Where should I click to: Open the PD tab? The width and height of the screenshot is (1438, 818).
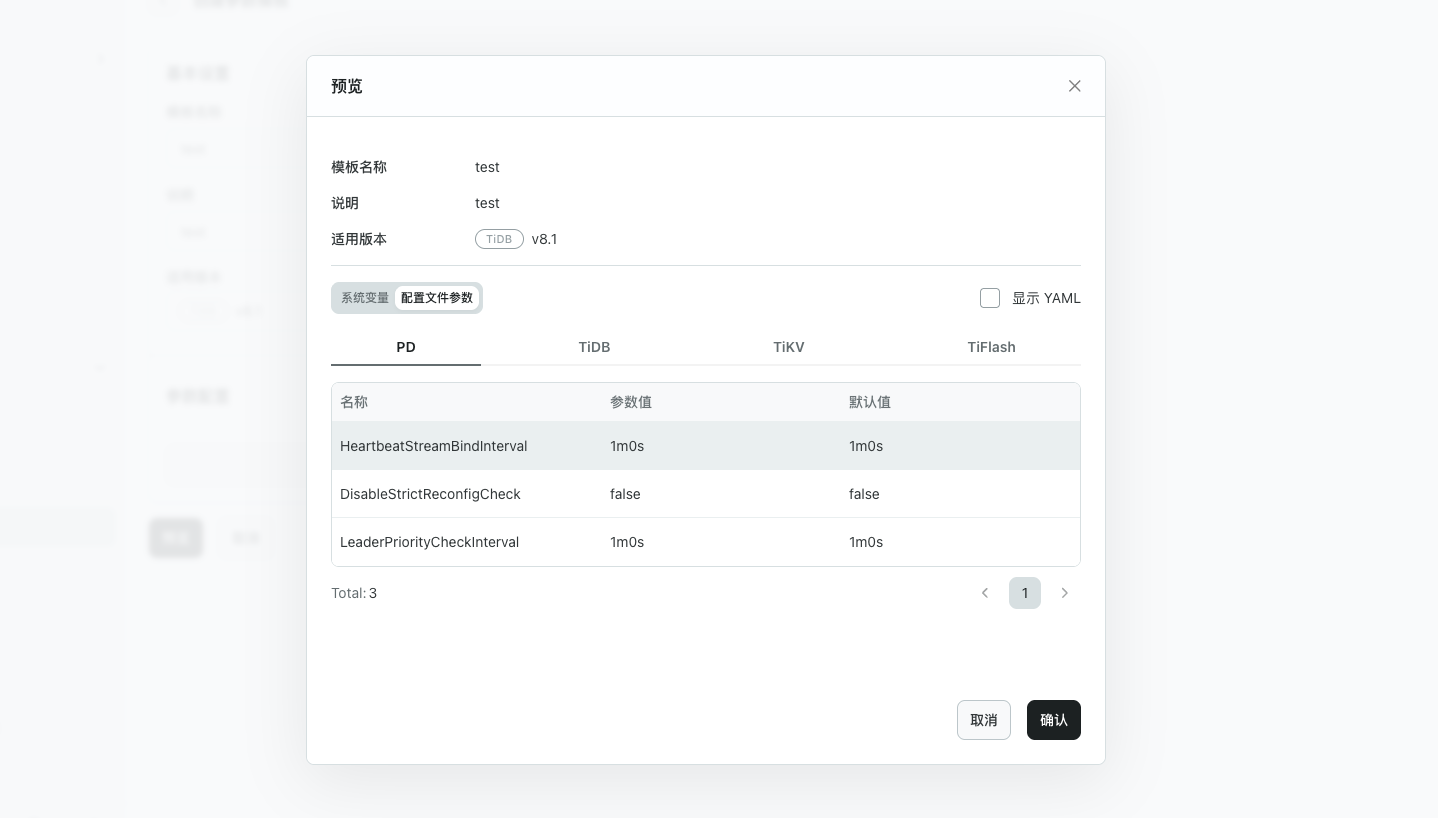tap(406, 347)
